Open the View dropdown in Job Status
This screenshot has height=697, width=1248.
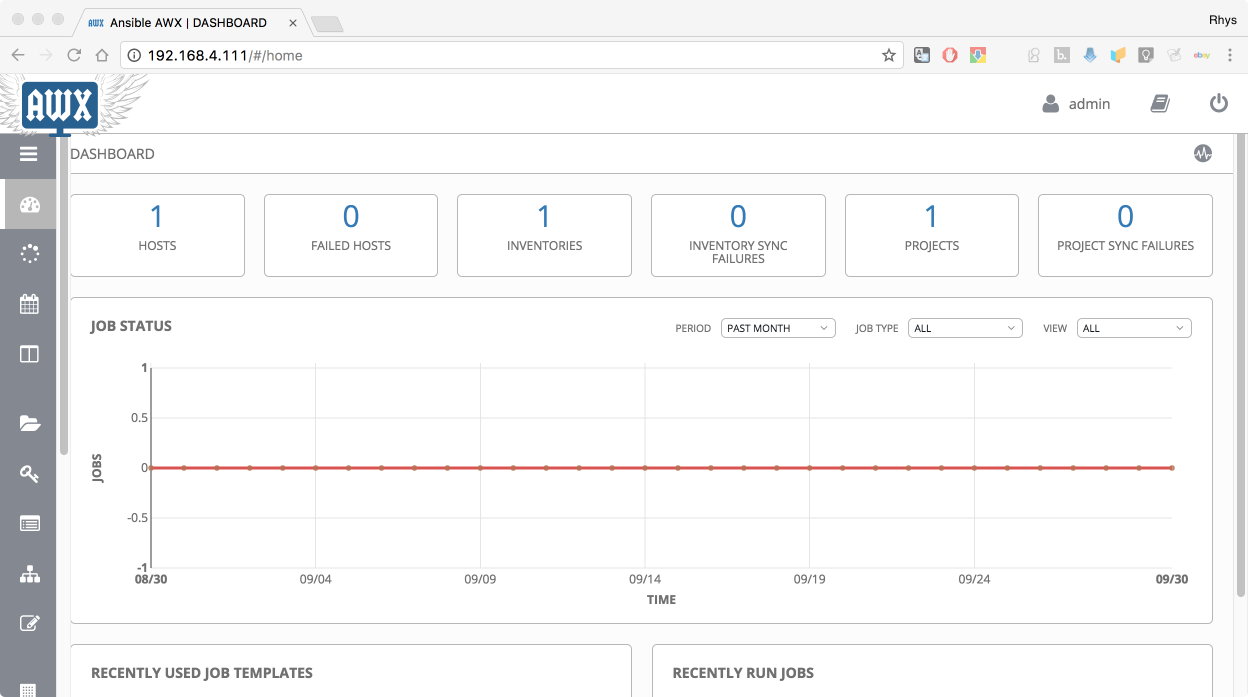pyautogui.click(x=1134, y=328)
